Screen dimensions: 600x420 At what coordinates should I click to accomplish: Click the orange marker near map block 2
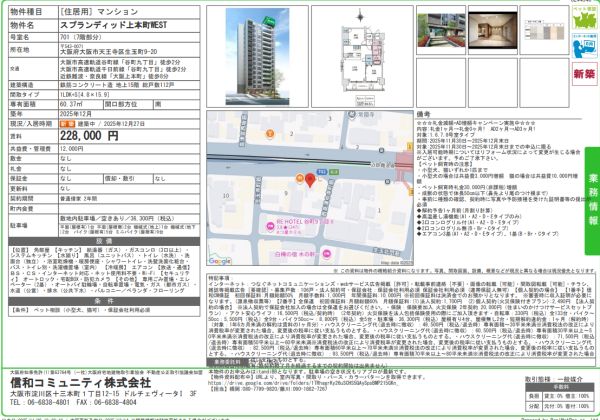click(x=270, y=133)
